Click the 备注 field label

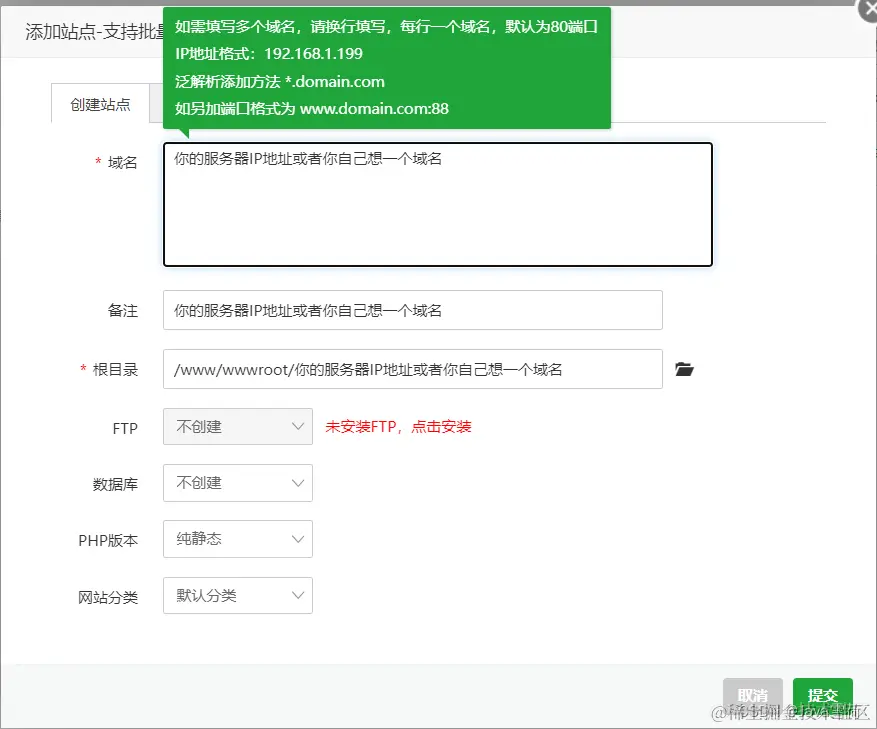tap(122, 311)
